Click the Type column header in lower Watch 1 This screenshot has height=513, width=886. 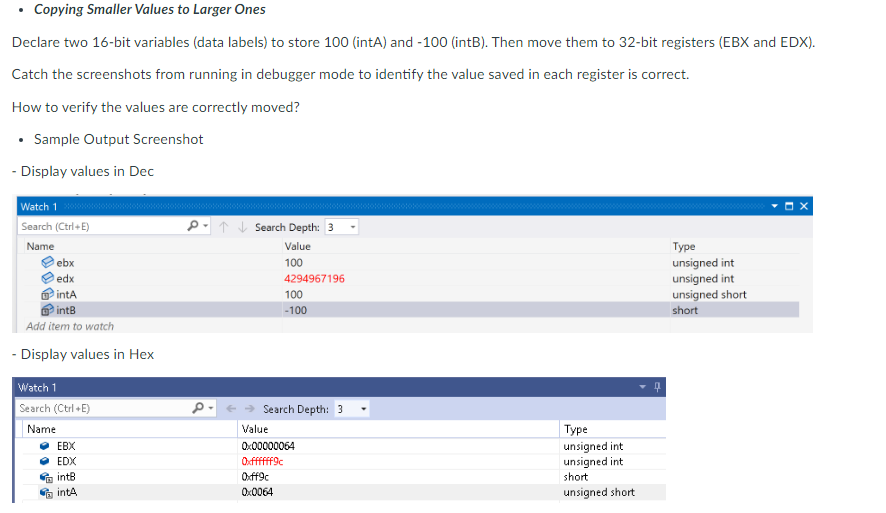click(576, 429)
